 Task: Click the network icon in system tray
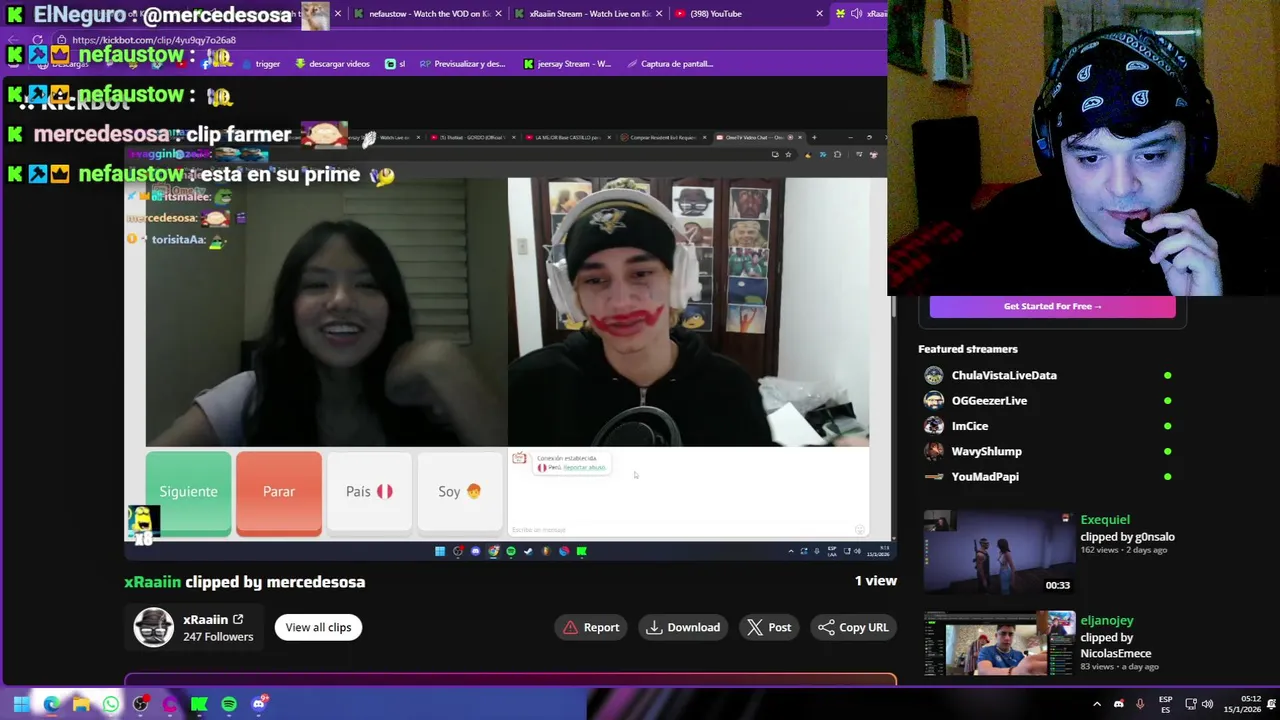(x=1191, y=704)
